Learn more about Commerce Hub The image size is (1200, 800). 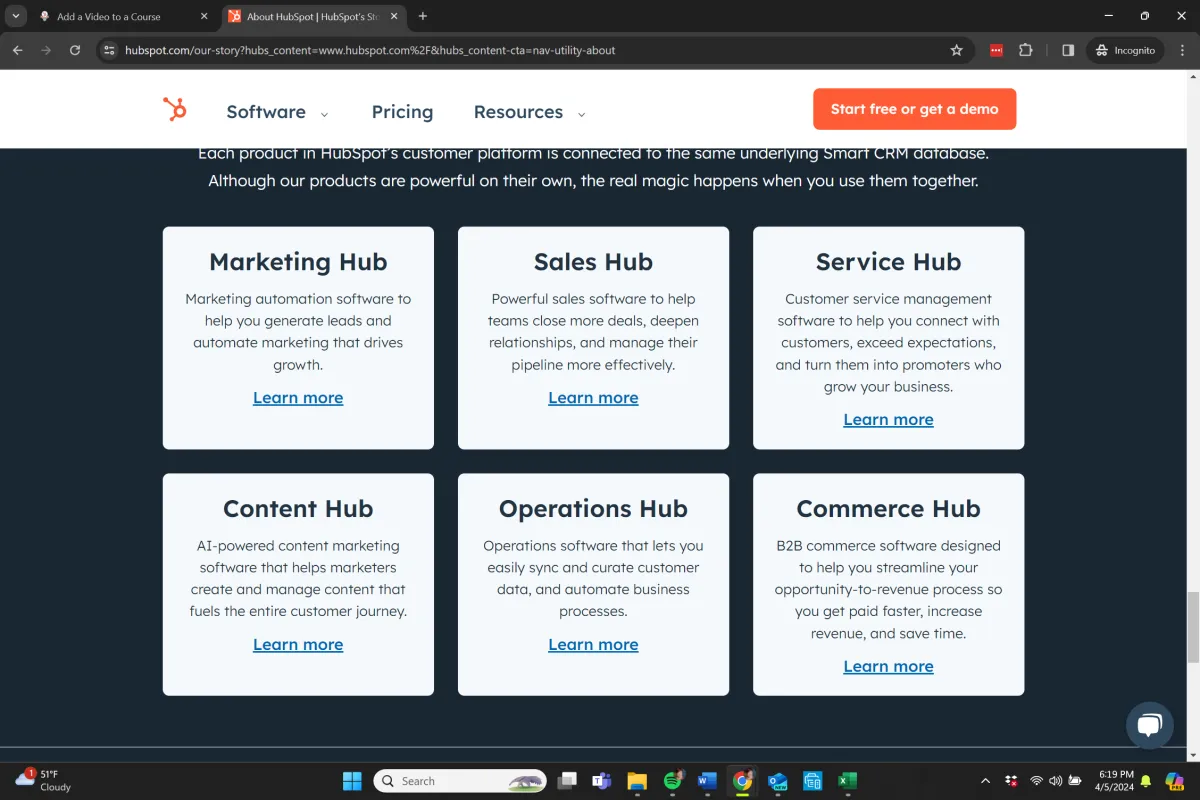[888, 666]
